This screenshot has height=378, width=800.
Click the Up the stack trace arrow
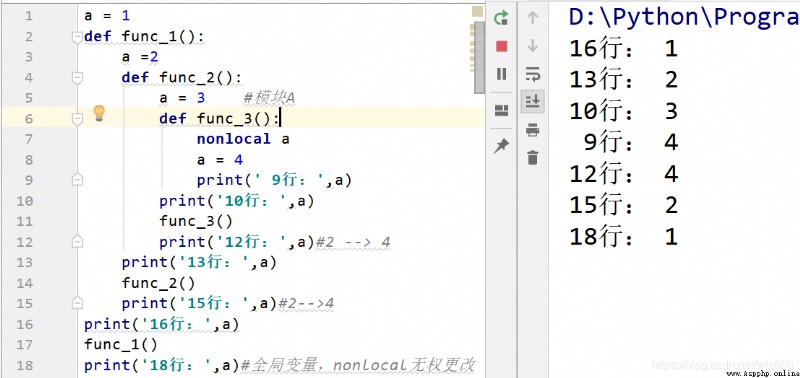point(533,18)
